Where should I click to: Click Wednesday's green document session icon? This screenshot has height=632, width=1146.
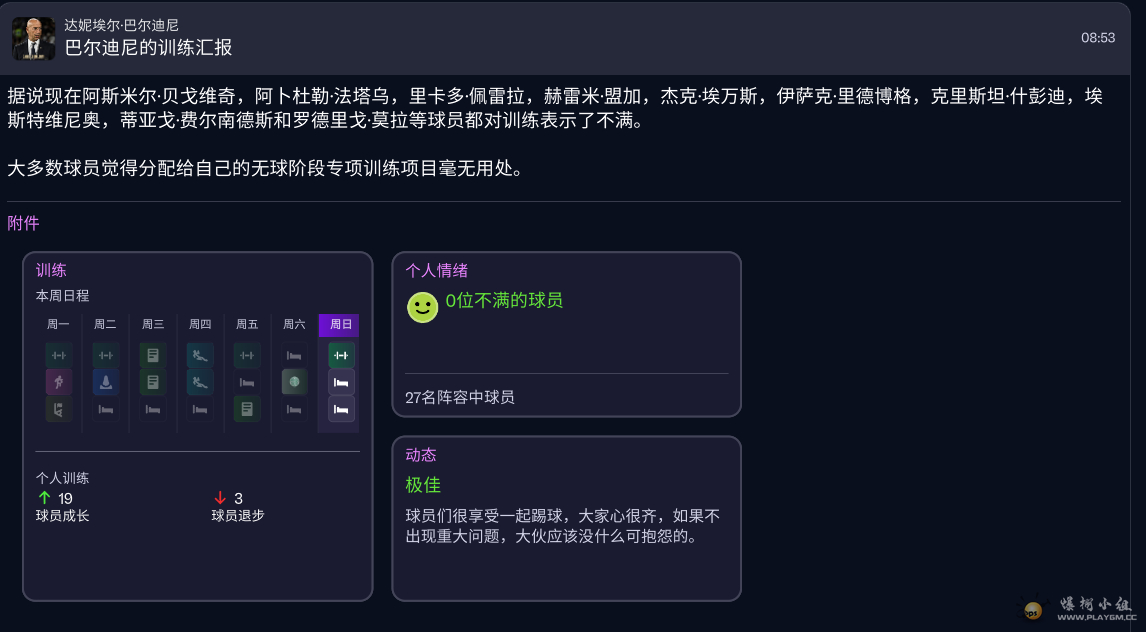coord(152,355)
